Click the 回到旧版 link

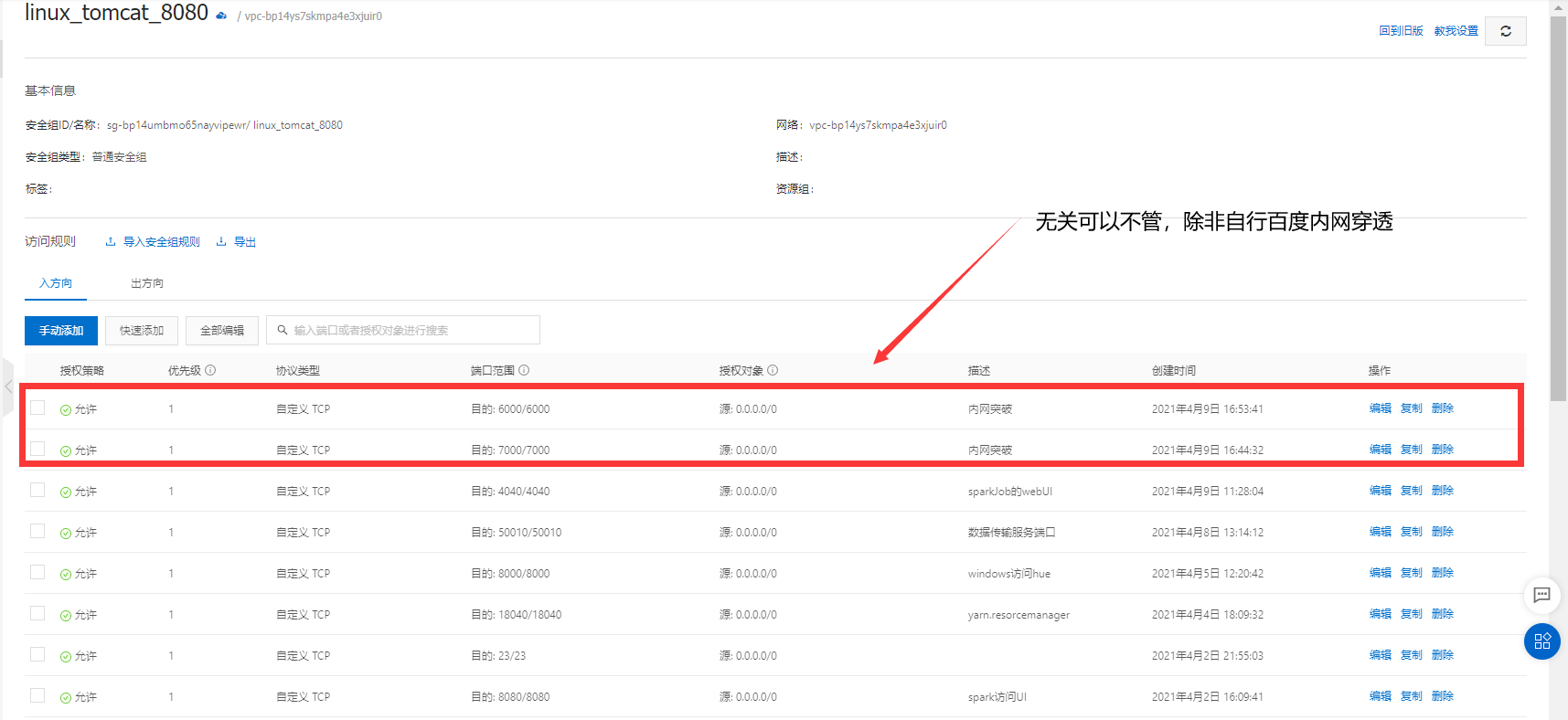(x=1401, y=31)
